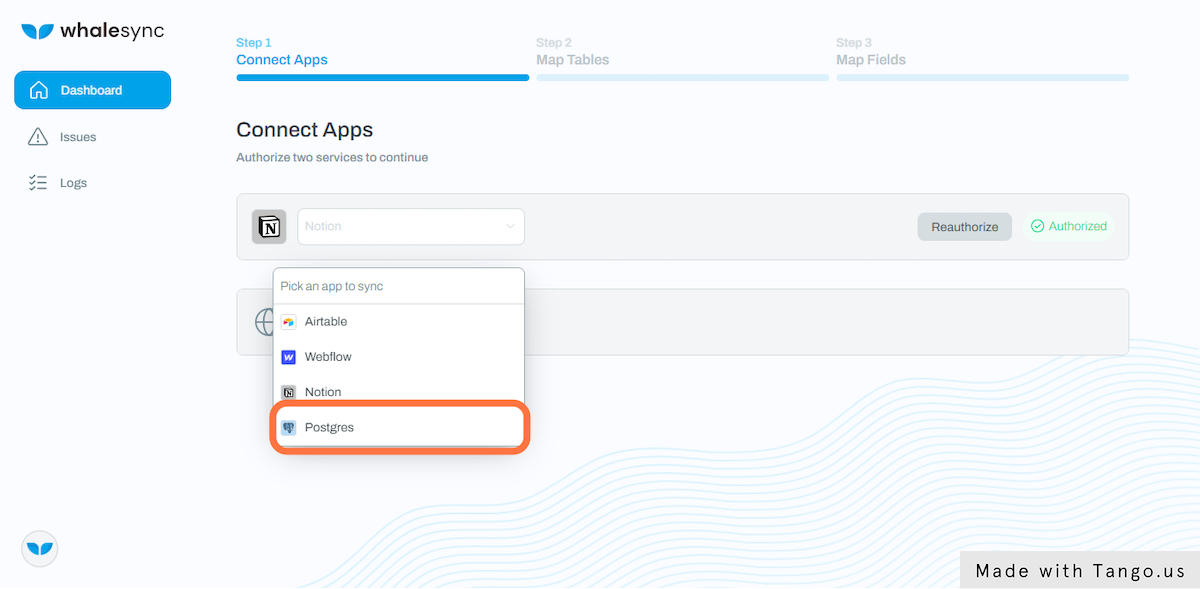The width and height of the screenshot is (1200, 589).
Task: Click the Webflow icon in the dropdown list
Action: (289, 357)
